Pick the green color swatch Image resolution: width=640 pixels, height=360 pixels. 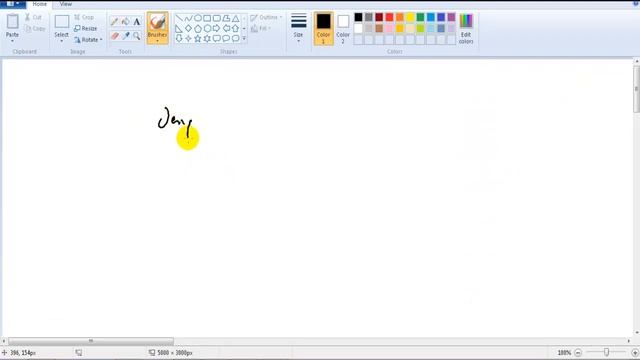[420, 17]
